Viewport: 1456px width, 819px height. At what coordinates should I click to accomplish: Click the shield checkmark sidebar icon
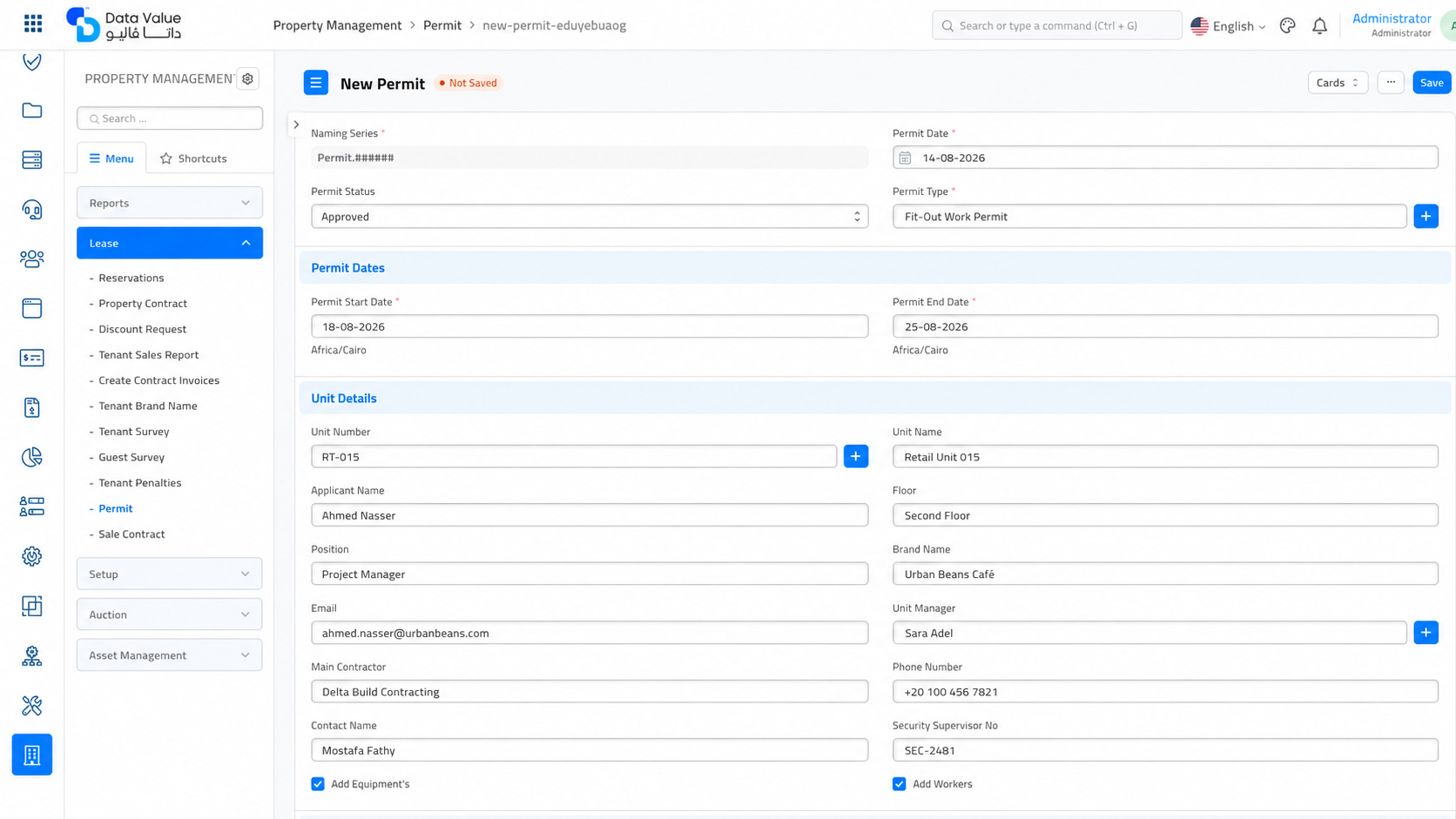pyautogui.click(x=32, y=62)
